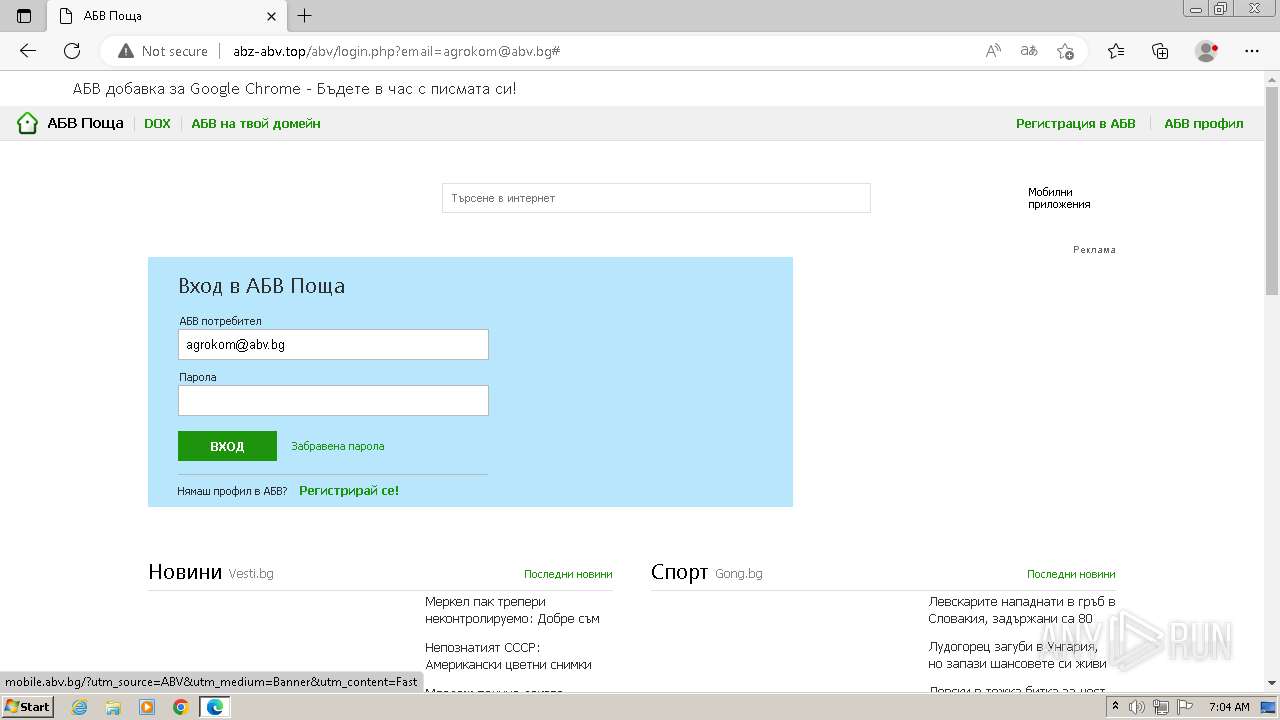This screenshot has width=1280, height=720.
Task: Focus the Търсене в интернет field
Action: (x=656, y=198)
